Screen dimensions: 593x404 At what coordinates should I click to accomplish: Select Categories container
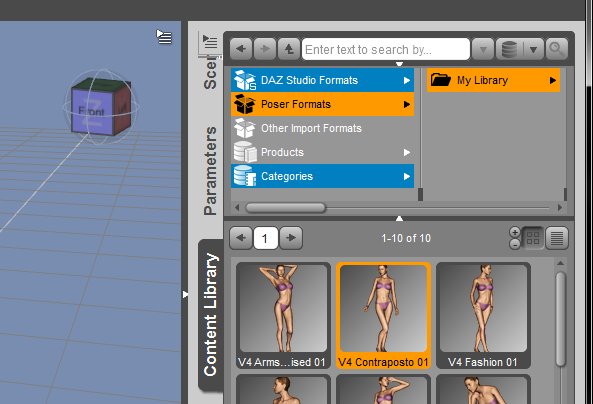coord(322,176)
